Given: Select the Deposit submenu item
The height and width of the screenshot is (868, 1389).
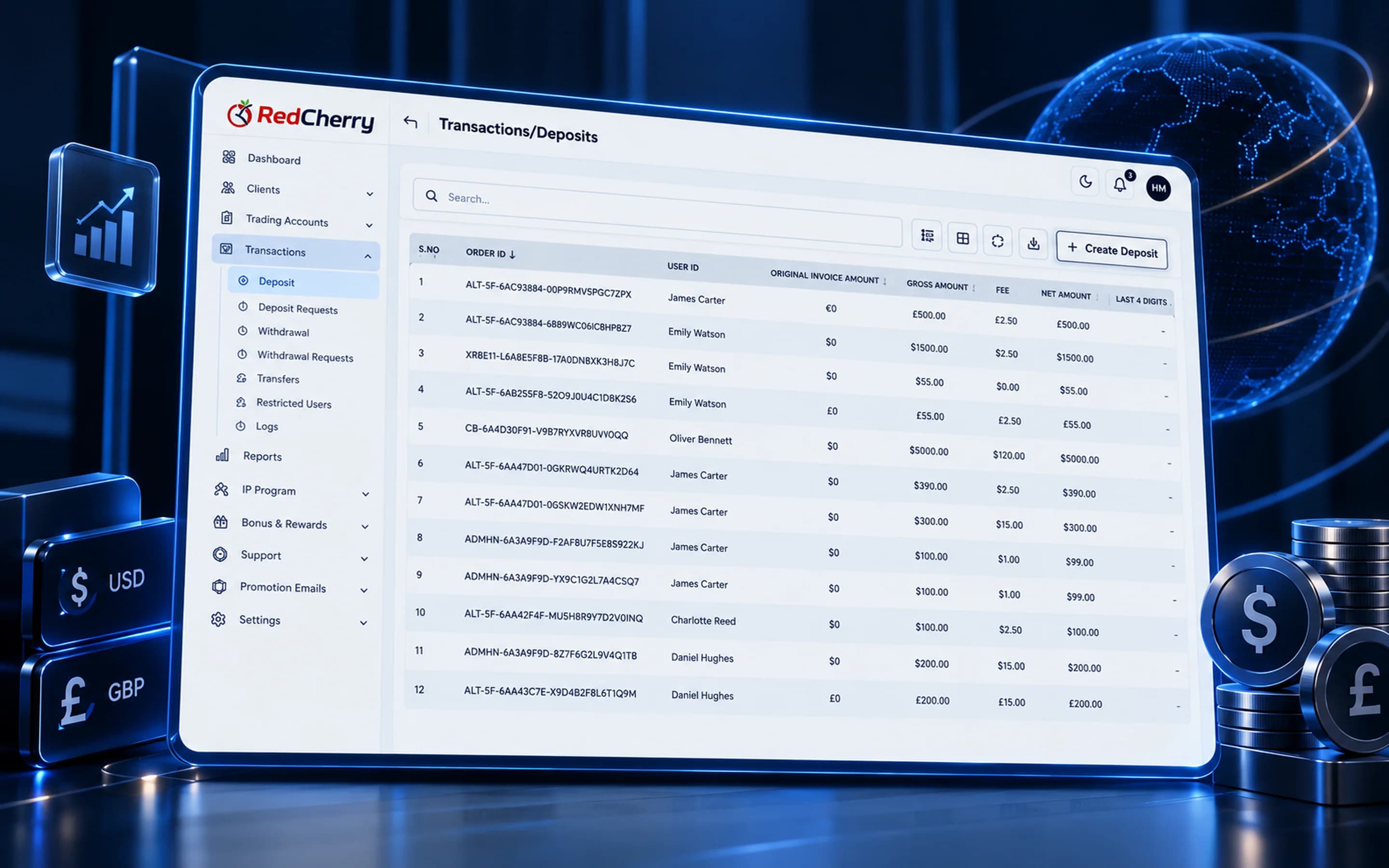Looking at the screenshot, I should tap(303, 283).
